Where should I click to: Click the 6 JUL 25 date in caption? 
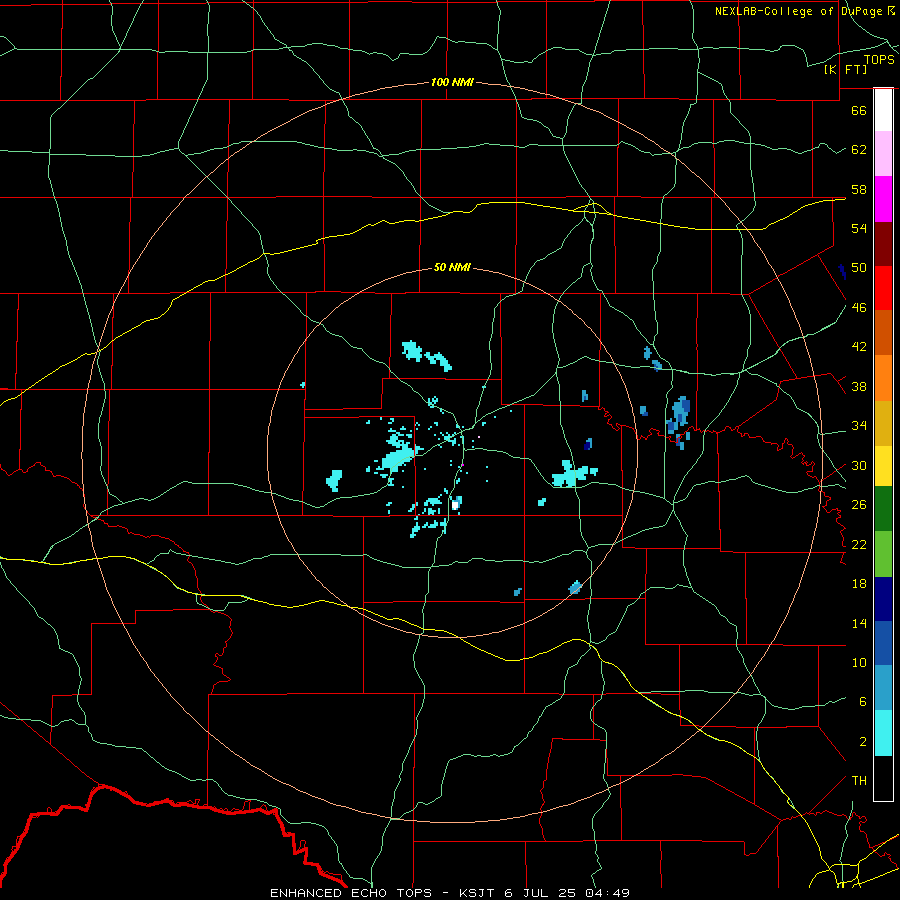click(x=542, y=893)
